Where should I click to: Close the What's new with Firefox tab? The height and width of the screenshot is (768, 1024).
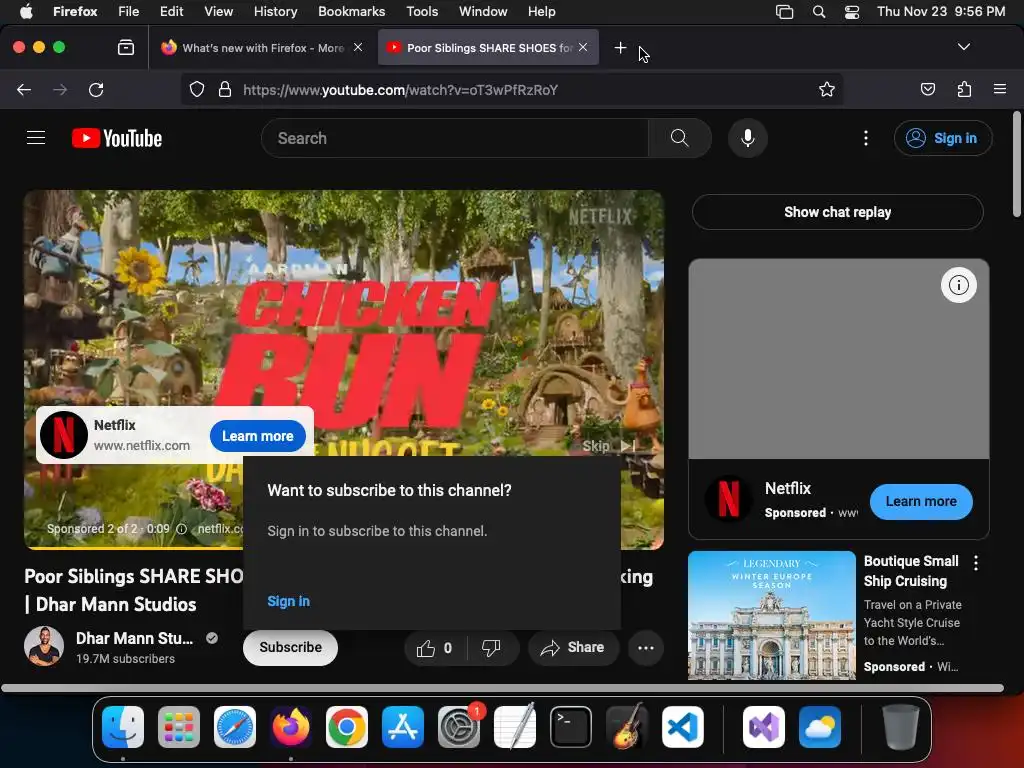(358, 47)
